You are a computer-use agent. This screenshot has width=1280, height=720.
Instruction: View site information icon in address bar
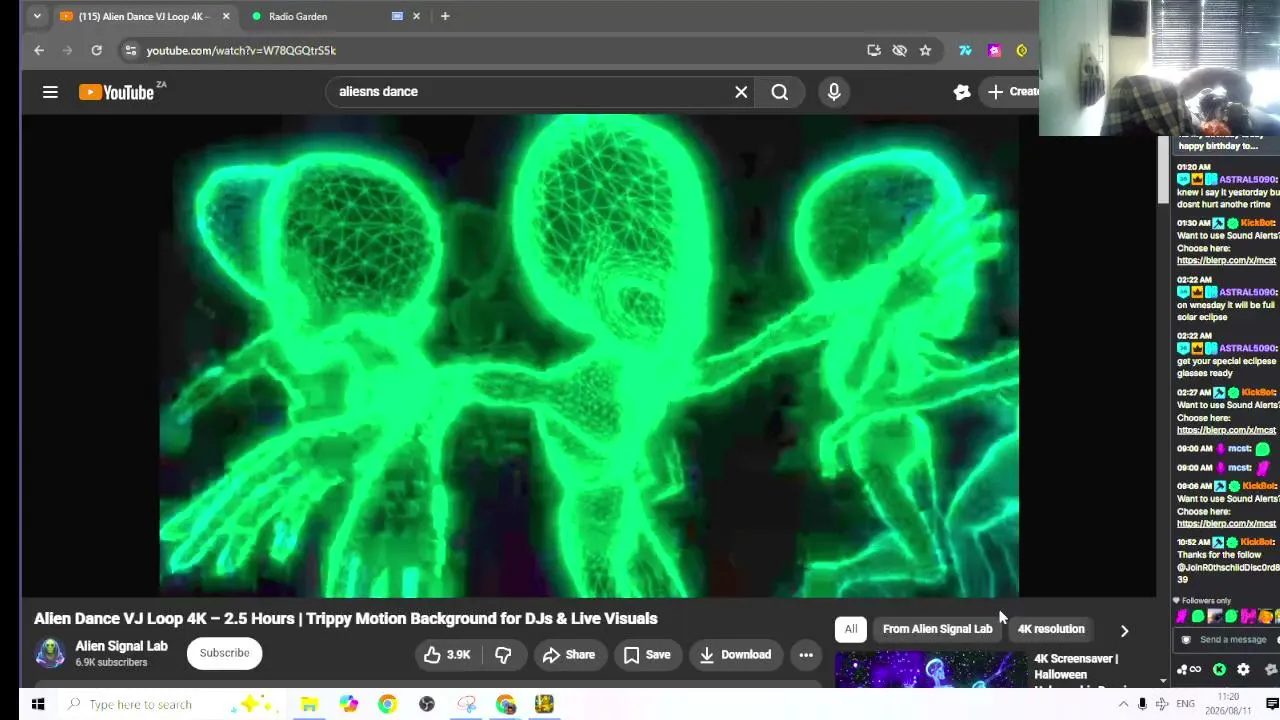(x=130, y=50)
